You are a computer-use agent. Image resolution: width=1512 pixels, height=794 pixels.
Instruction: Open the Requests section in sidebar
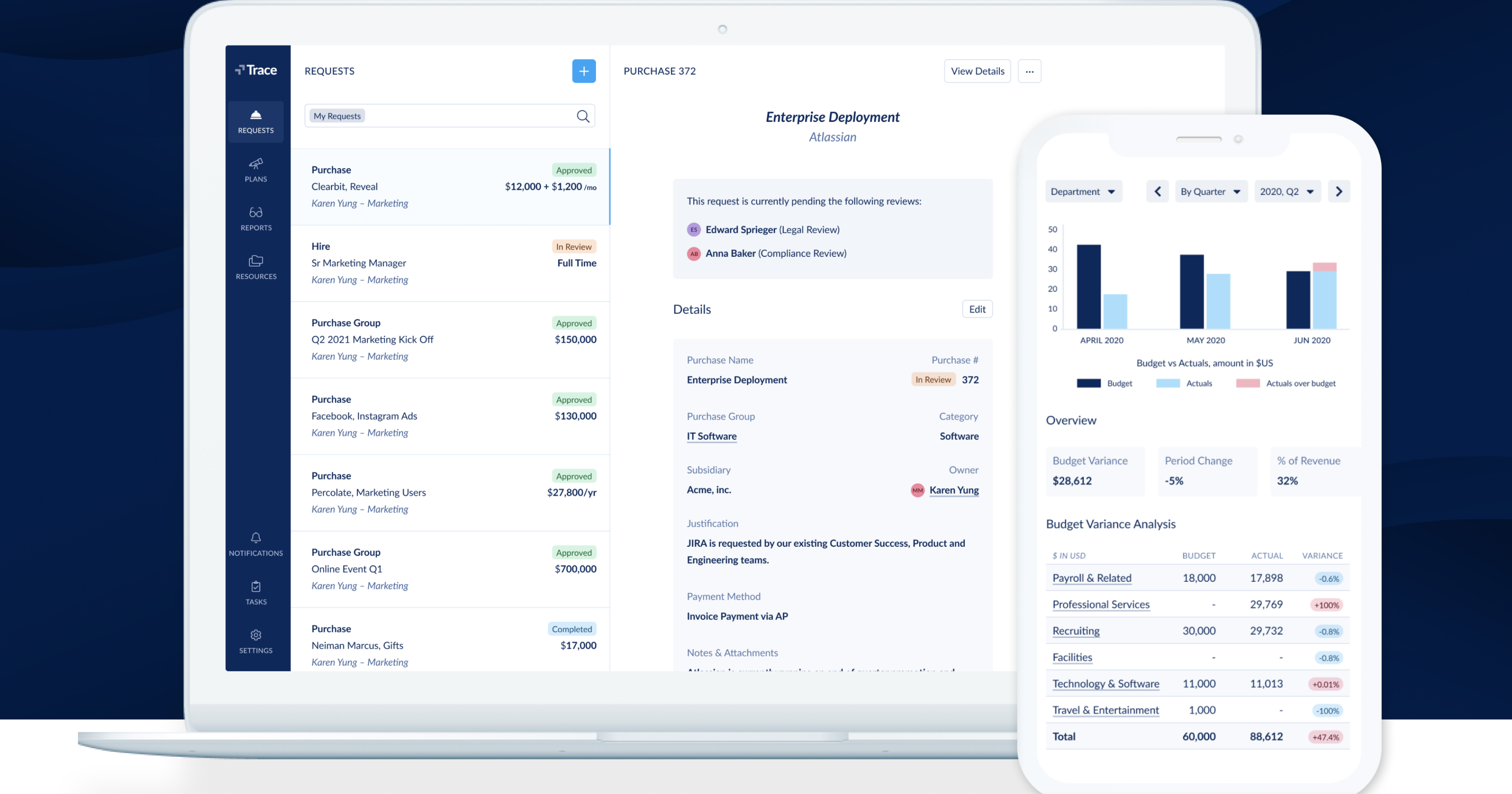point(256,122)
